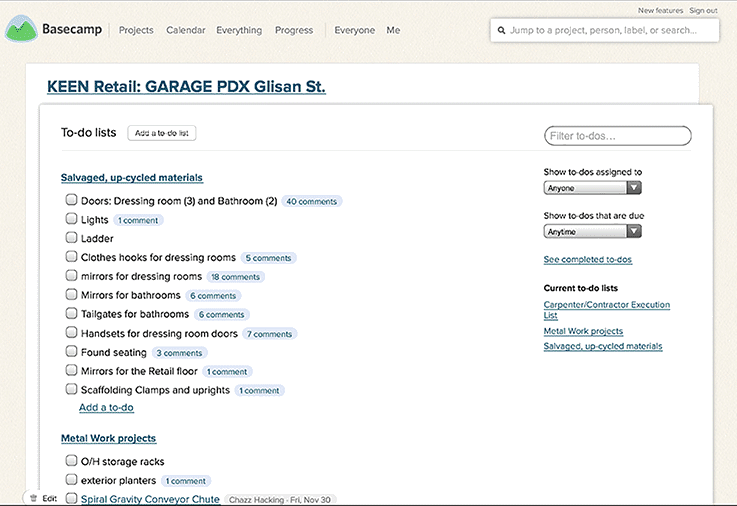Open the Projects menu

[136, 30]
